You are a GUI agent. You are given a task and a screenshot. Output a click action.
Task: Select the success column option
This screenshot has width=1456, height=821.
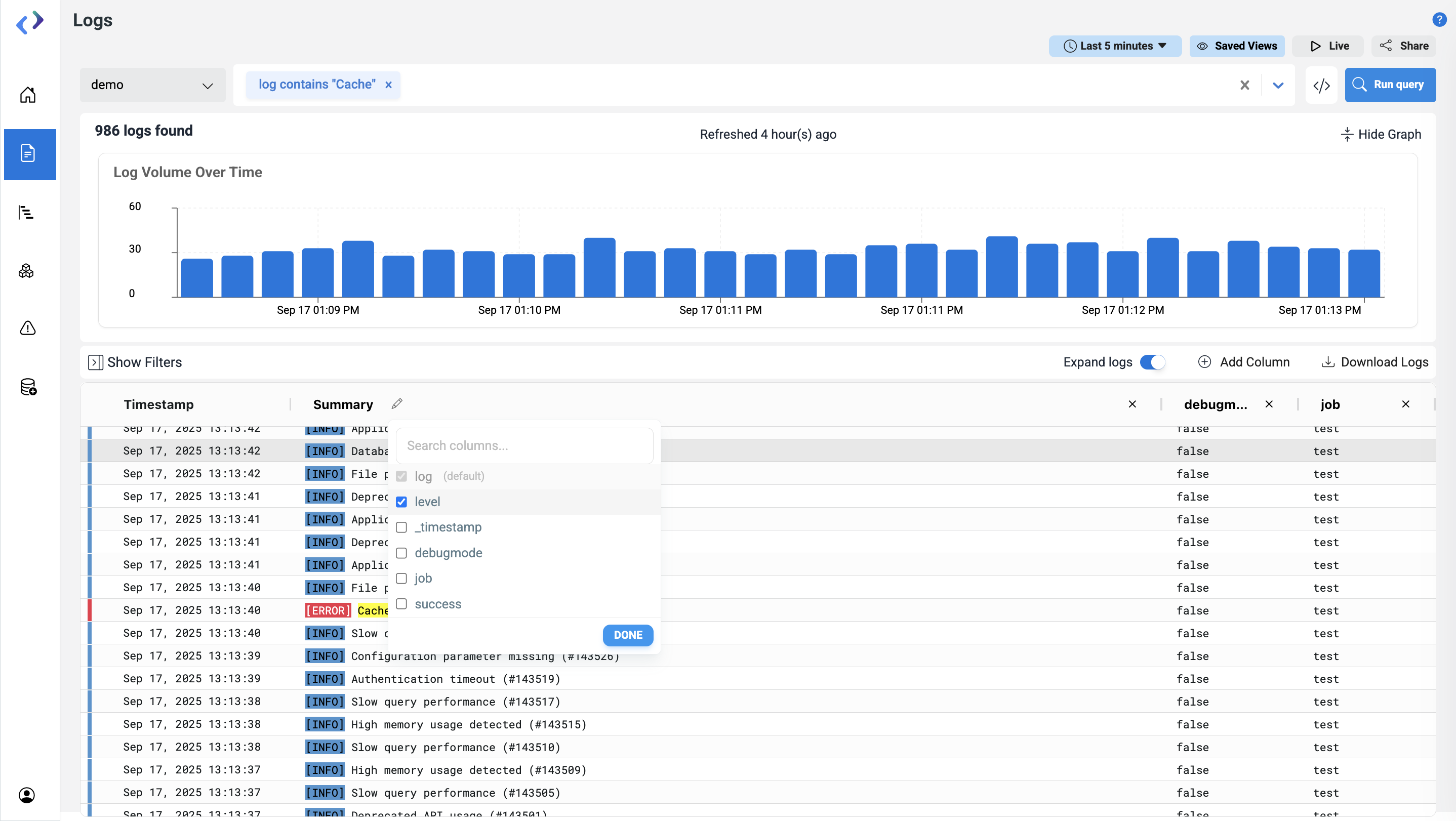tap(437, 604)
